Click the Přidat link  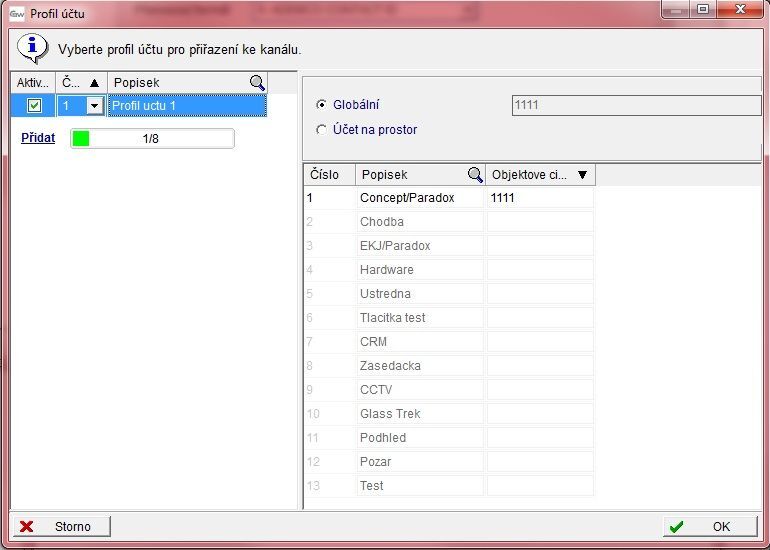(x=38, y=138)
